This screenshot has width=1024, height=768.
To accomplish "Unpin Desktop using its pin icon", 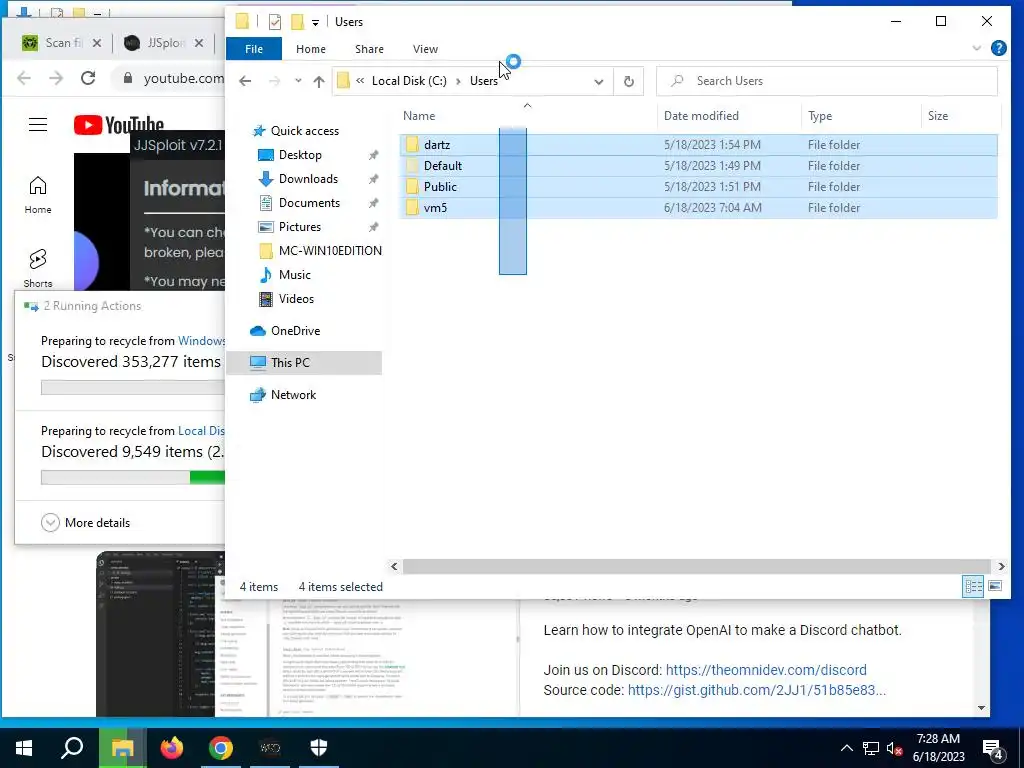I will pyautogui.click(x=373, y=155).
